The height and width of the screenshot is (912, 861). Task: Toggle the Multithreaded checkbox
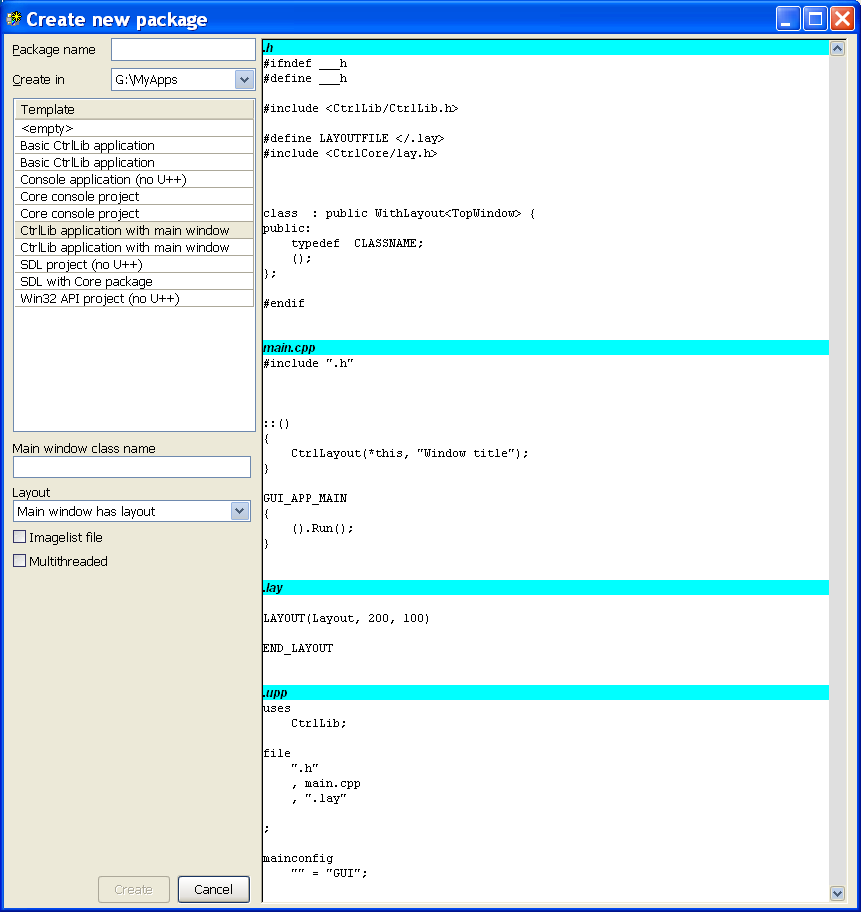tap(19, 561)
